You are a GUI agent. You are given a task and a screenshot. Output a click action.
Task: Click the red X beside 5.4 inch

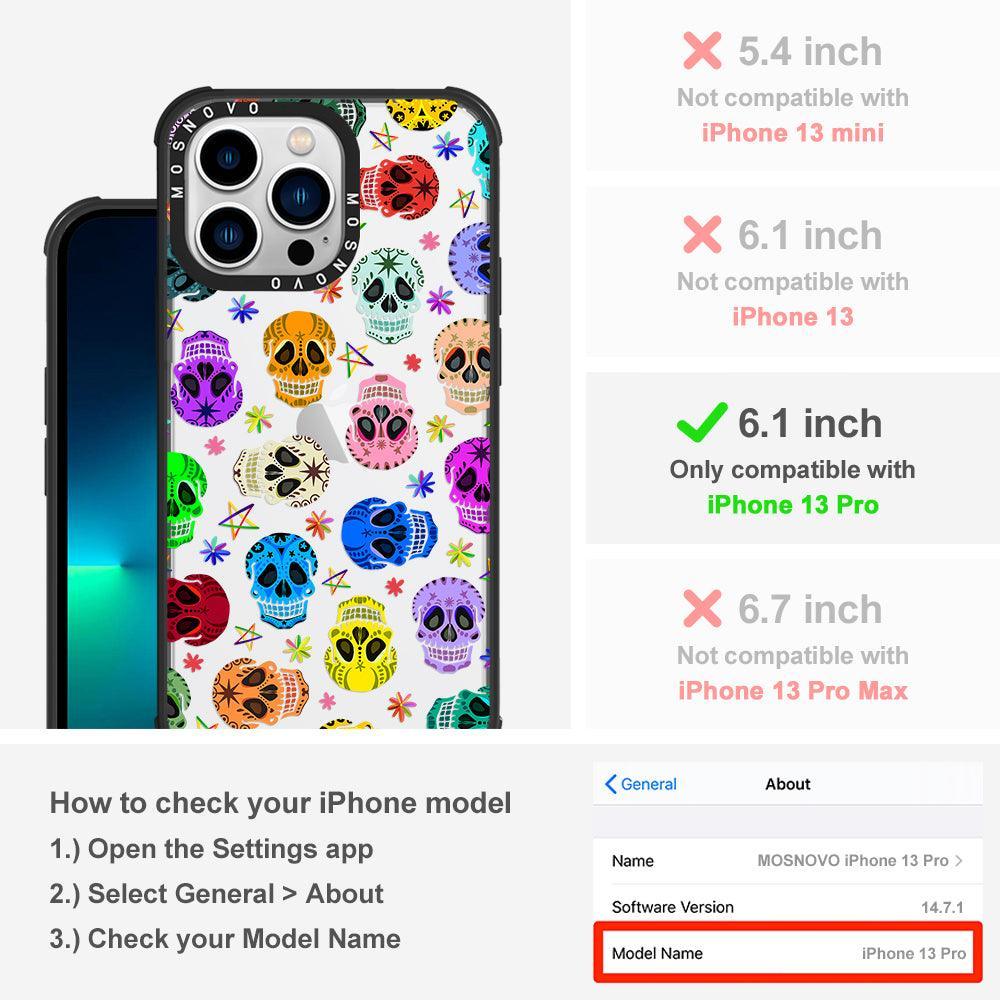[x=702, y=50]
